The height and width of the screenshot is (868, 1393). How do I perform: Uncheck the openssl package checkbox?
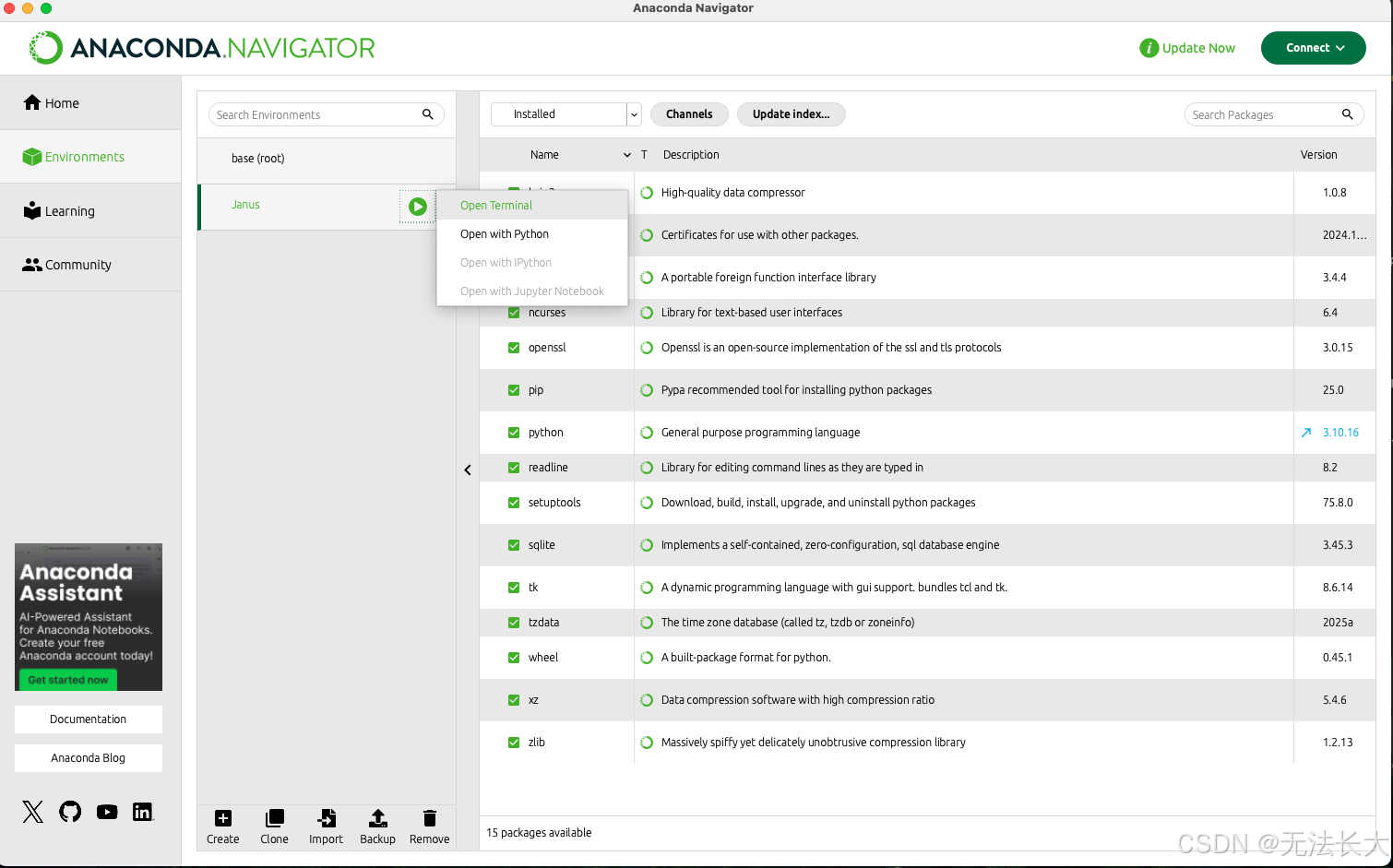point(514,348)
